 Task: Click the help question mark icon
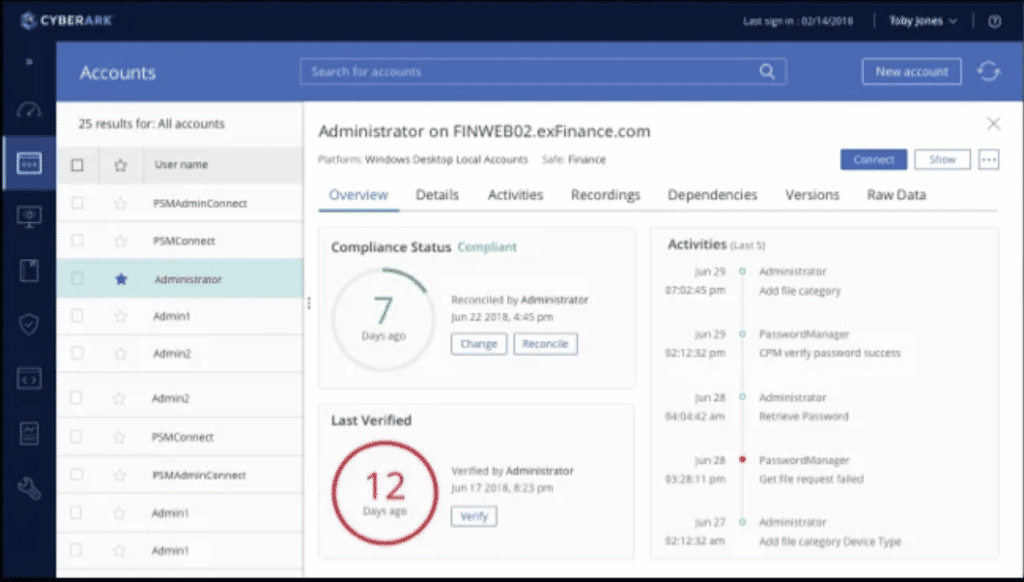pyautogui.click(x=994, y=21)
